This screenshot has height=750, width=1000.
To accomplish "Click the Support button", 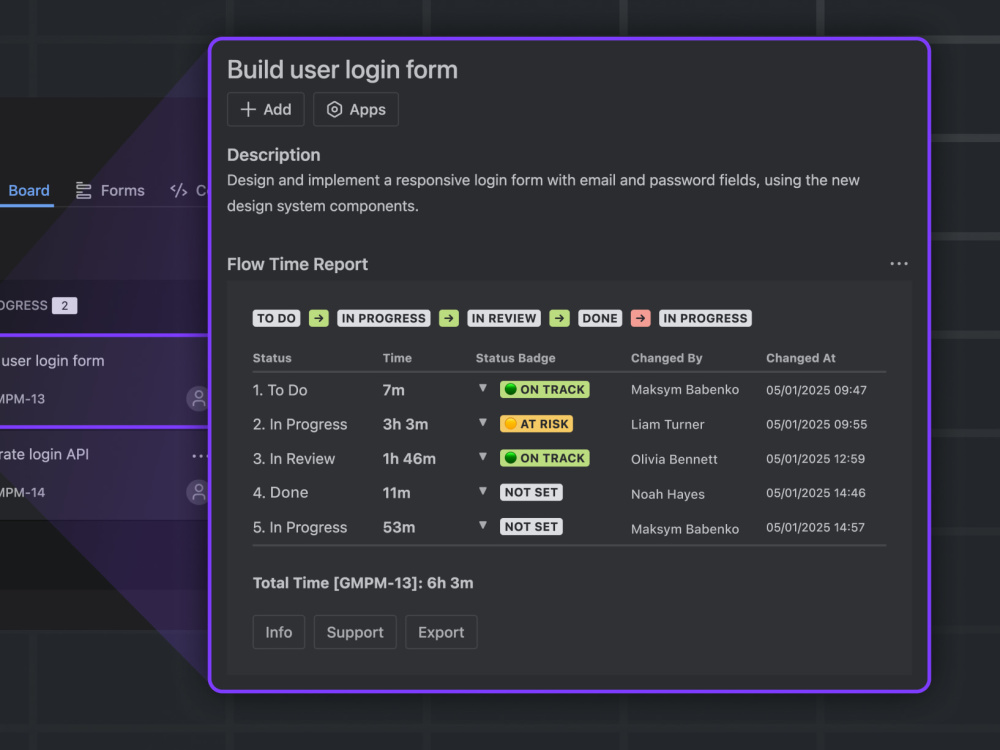I will click(x=355, y=632).
